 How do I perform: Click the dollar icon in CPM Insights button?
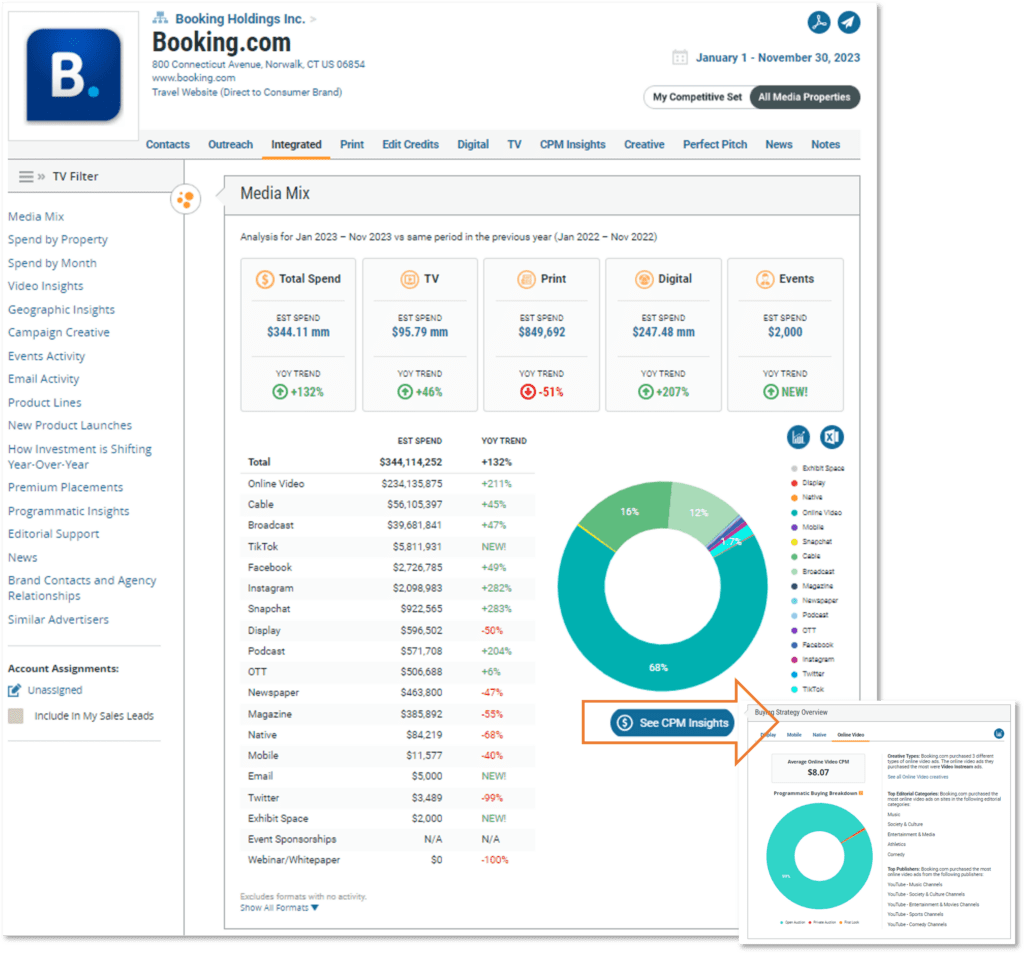(x=624, y=723)
